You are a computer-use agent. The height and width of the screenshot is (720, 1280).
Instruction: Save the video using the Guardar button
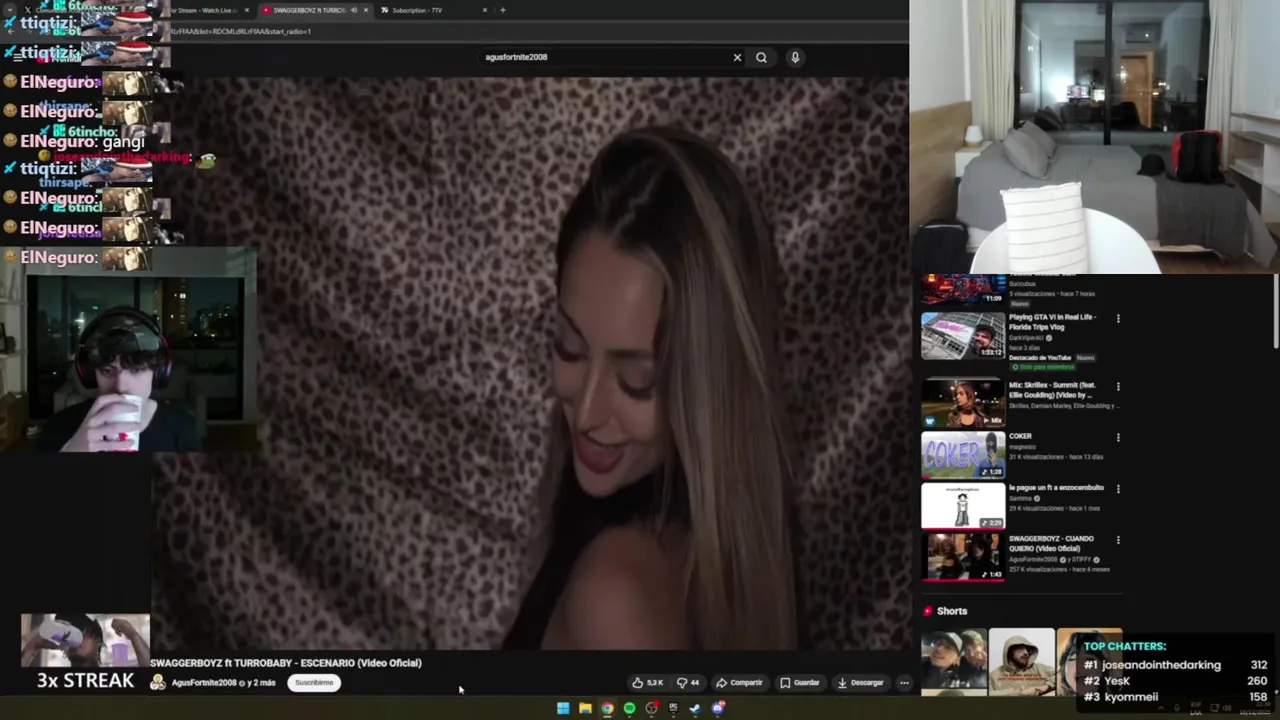tap(800, 683)
